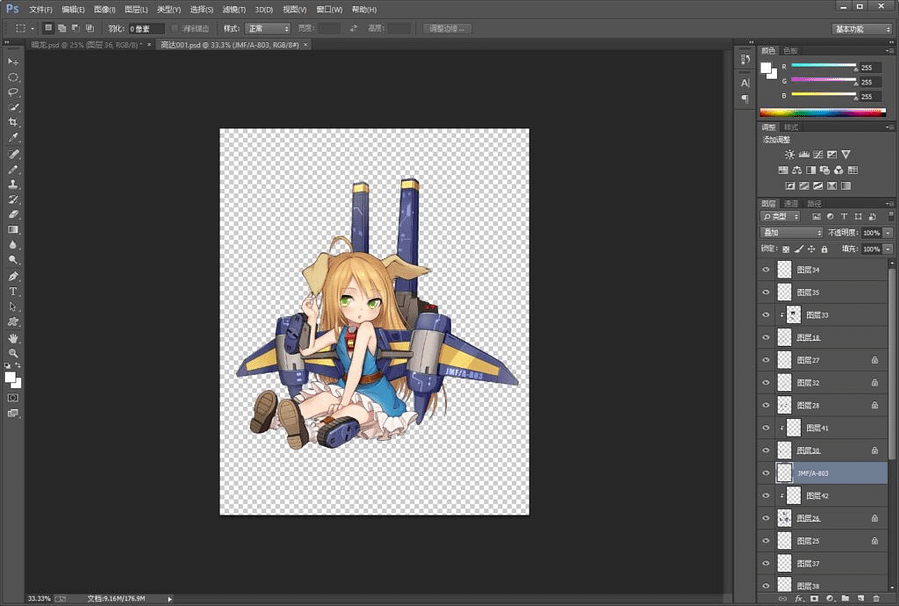Click the color spectrum ramp
899x606 pixels.
[823, 113]
